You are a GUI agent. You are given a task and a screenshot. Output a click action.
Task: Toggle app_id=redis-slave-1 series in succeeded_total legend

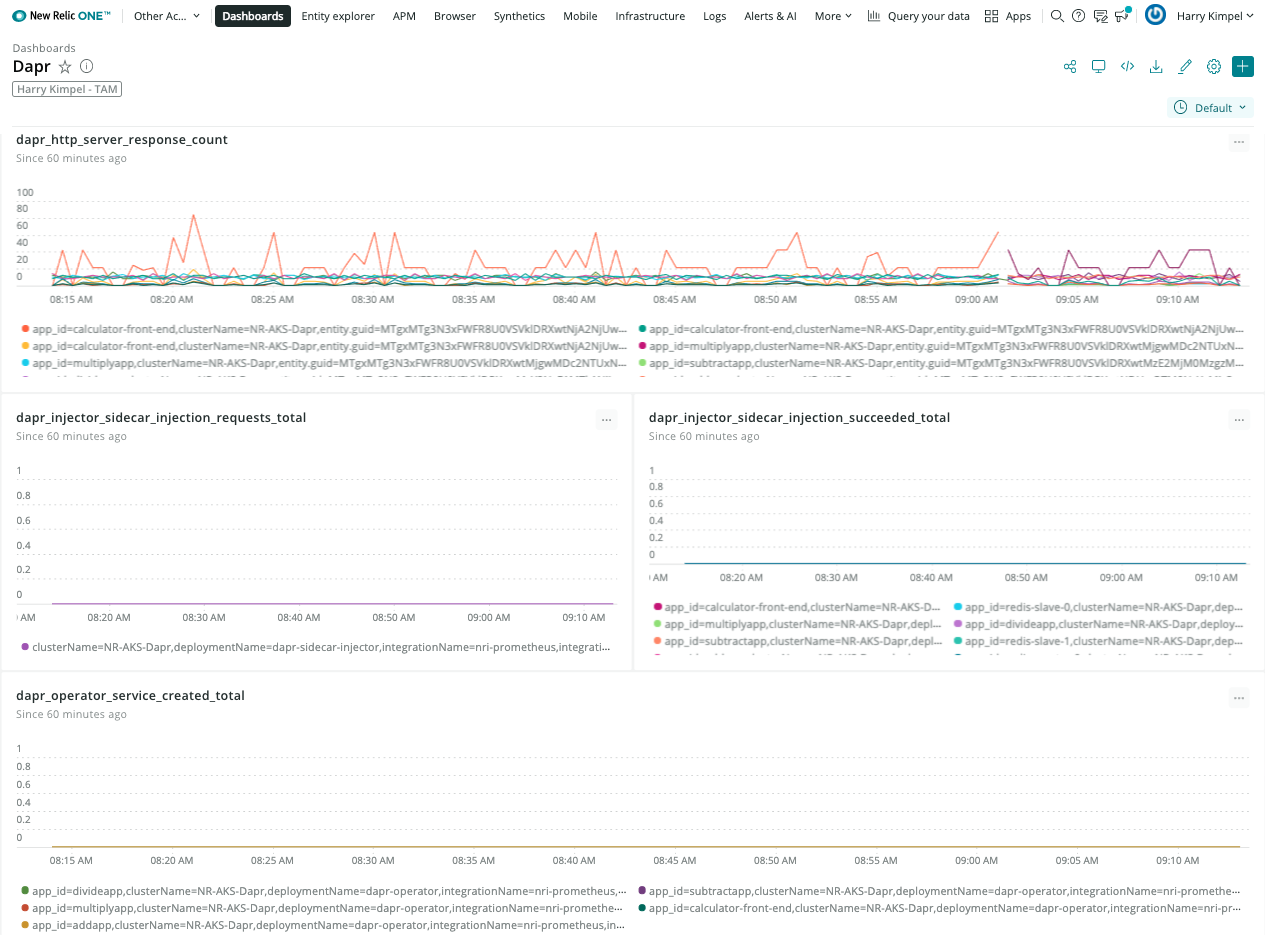pos(1099,641)
